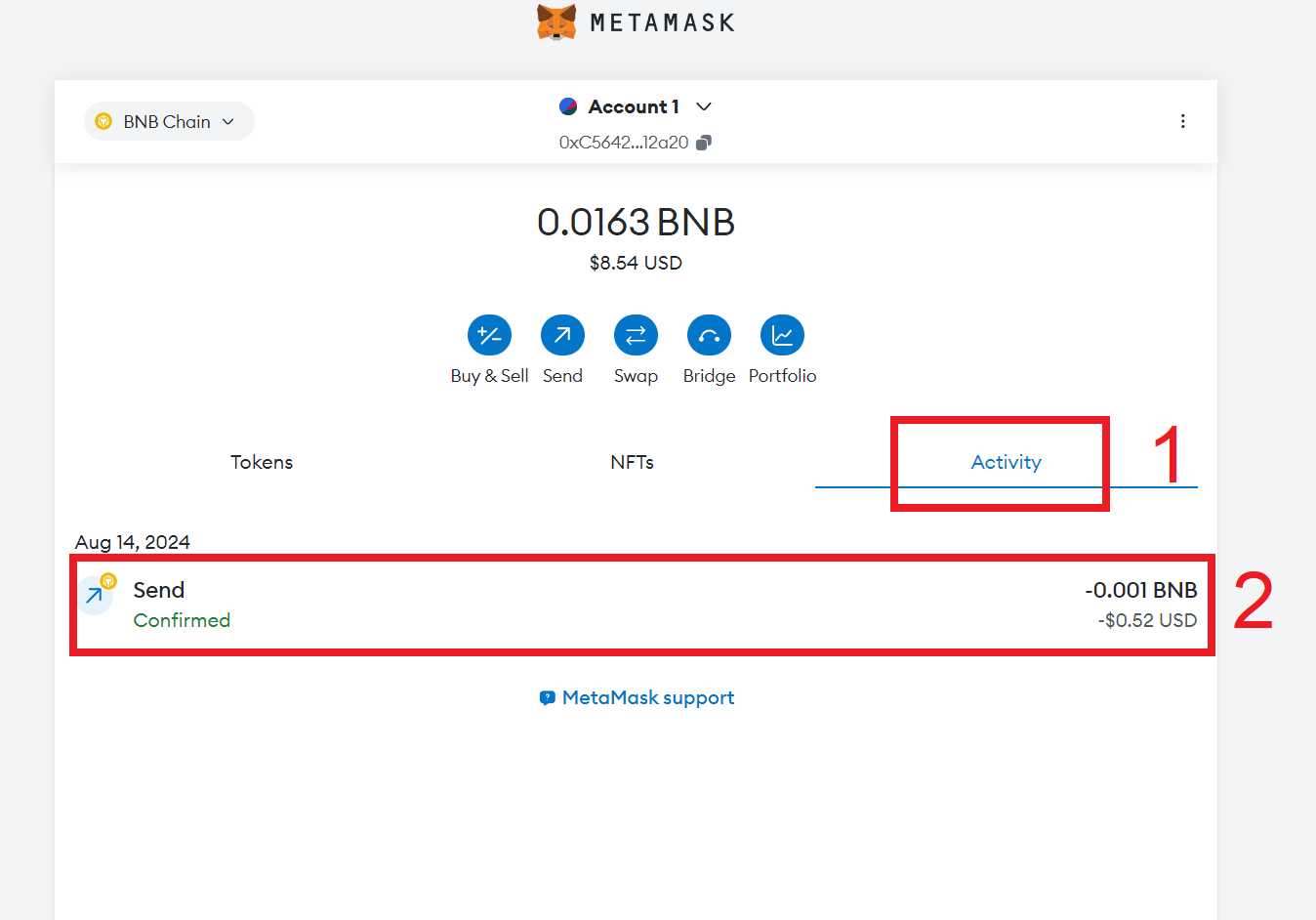Expand the Account 1 selector chevron
The image size is (1316, 920).
[x=704, y=106]
